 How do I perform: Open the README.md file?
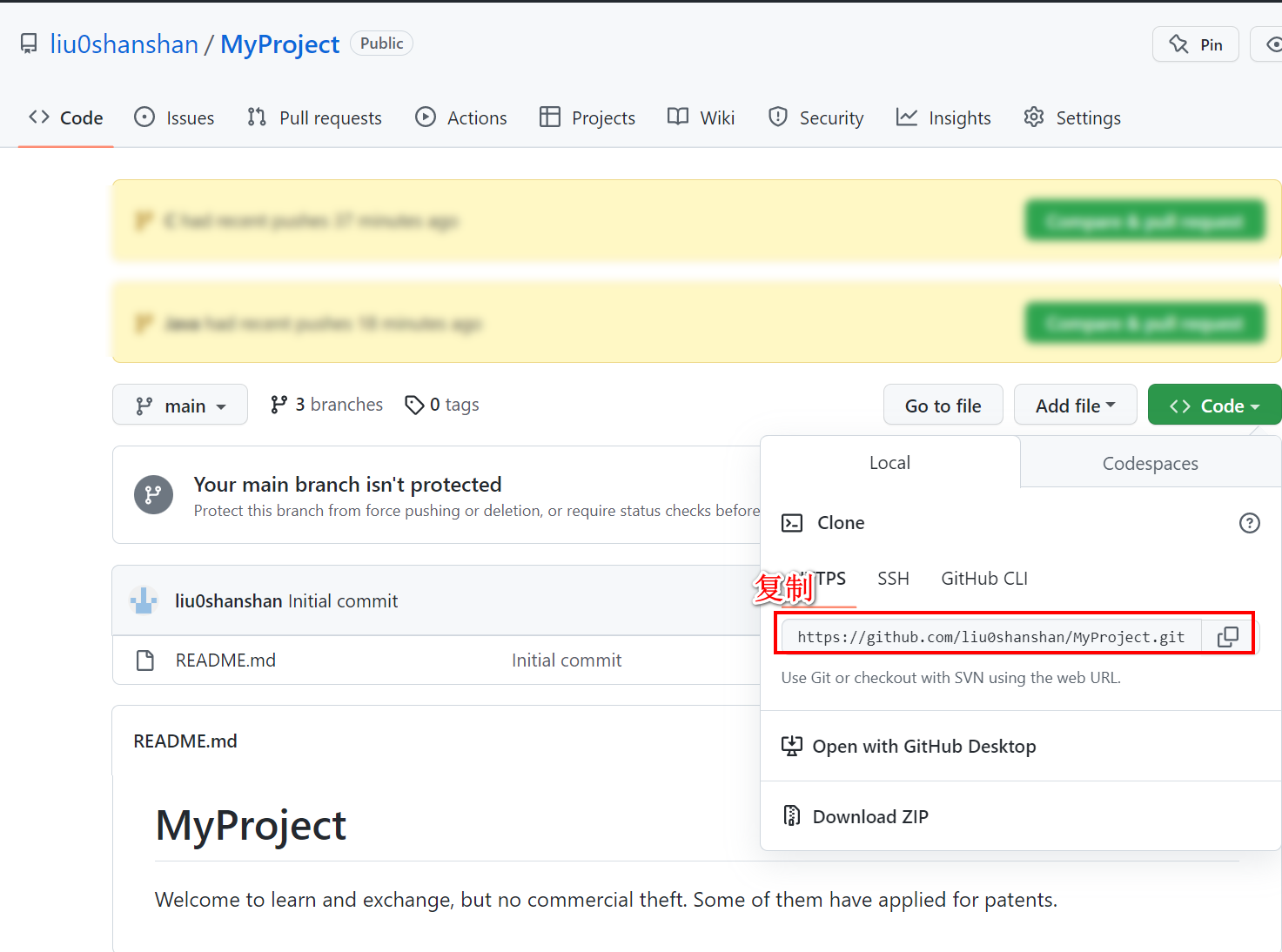225,660
